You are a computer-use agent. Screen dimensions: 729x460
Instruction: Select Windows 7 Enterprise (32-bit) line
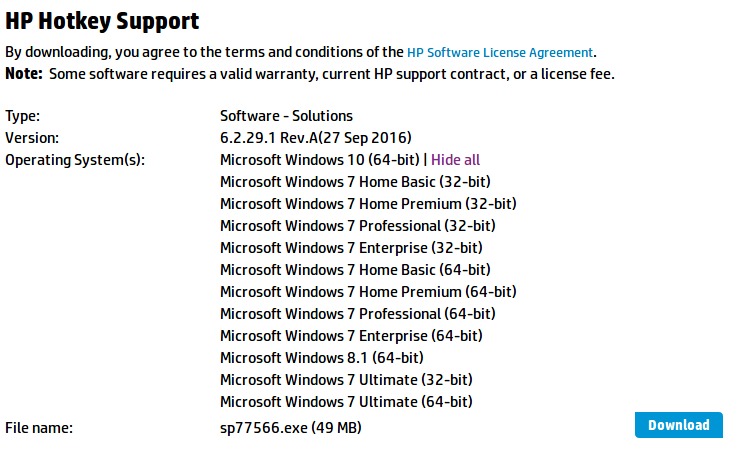351,248
